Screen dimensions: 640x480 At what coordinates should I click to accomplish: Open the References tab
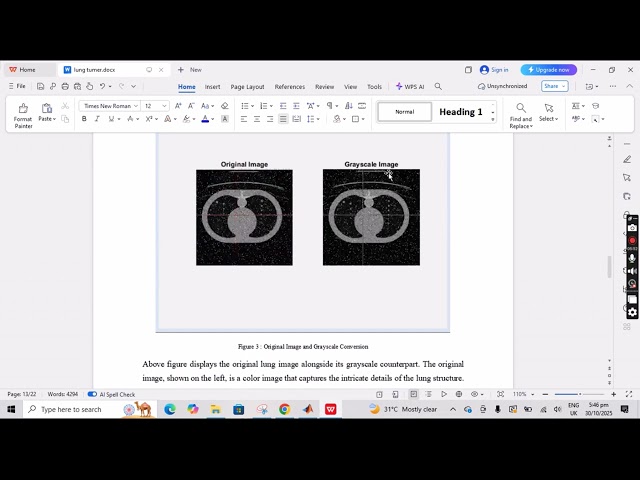pyautogui.click(x=289, y=87)
